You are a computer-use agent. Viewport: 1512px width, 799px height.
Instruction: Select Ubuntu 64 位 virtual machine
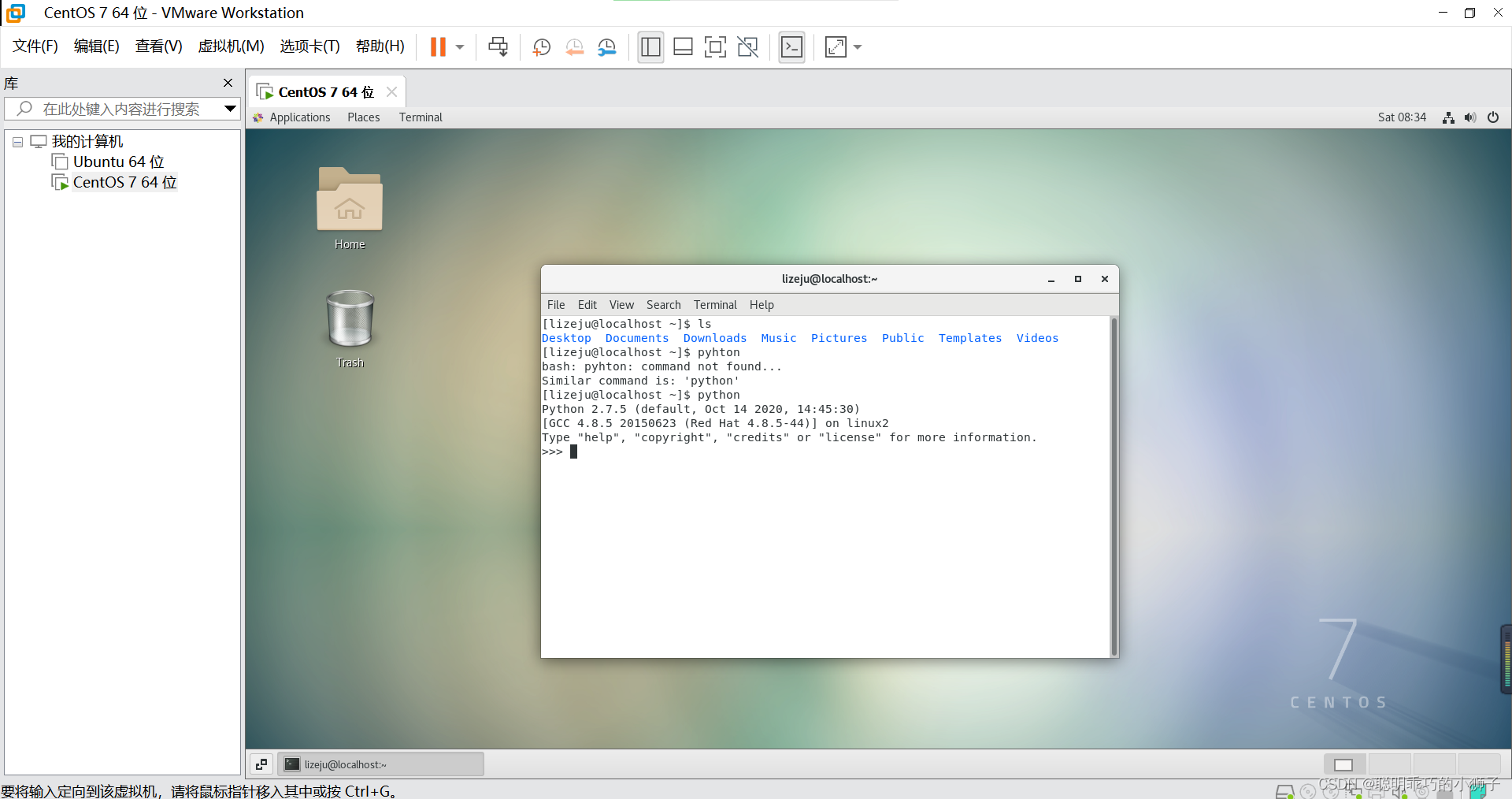pyautogui.click(x=118, y=162)
